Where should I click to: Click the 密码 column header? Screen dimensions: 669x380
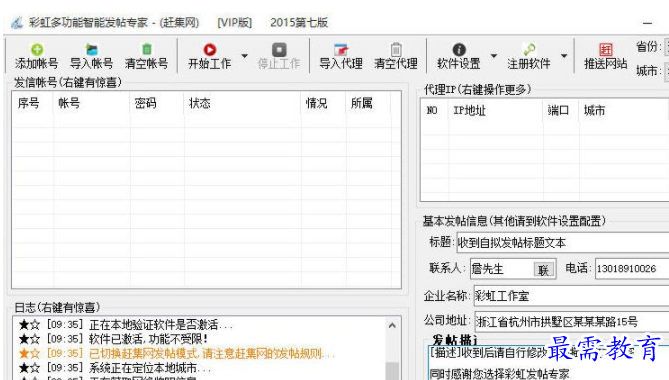pyautogui.click(x=157, y=103)
